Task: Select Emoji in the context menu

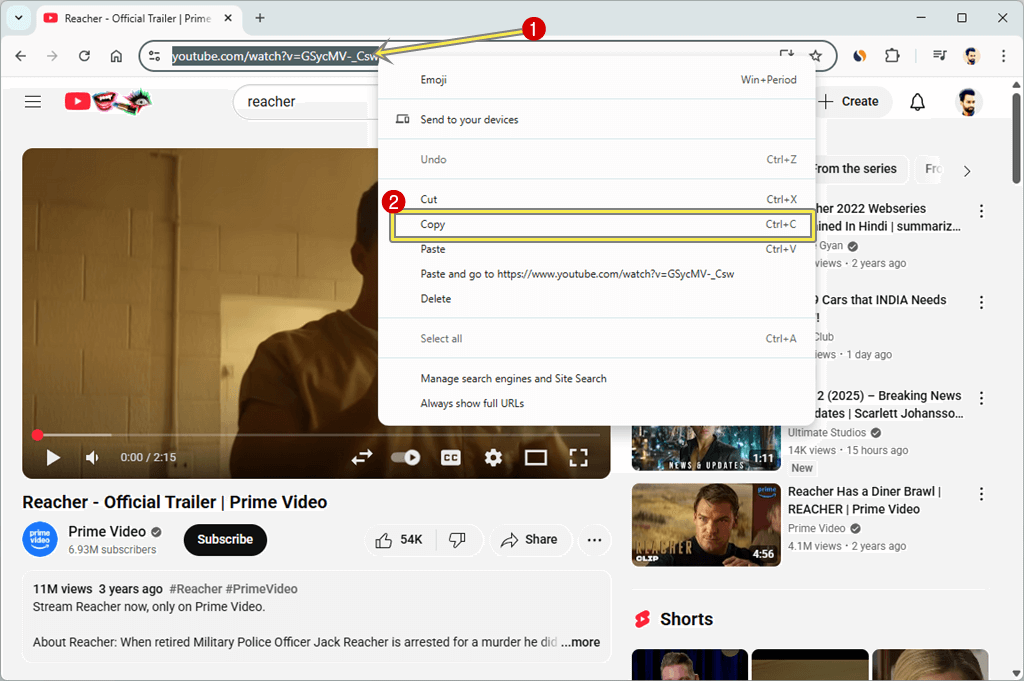Action: 596,80
